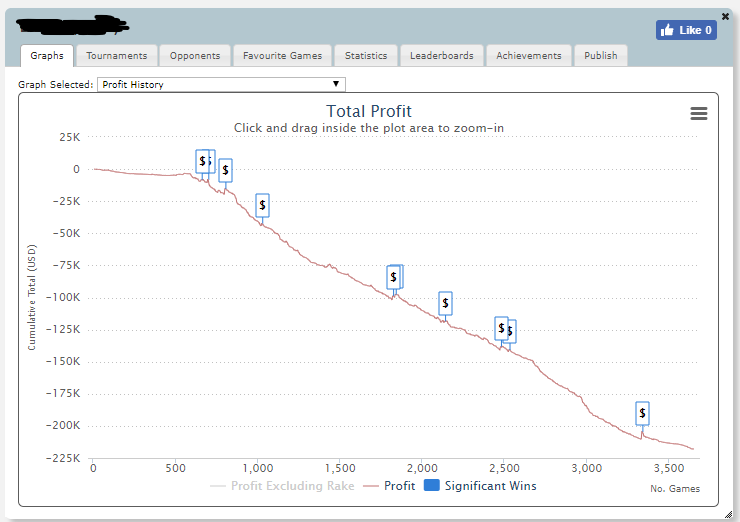Click the Facebook Like thumbs-up button
Image resolution: width=740 pixels, height=522 pixels.
(x=686, y=30)
